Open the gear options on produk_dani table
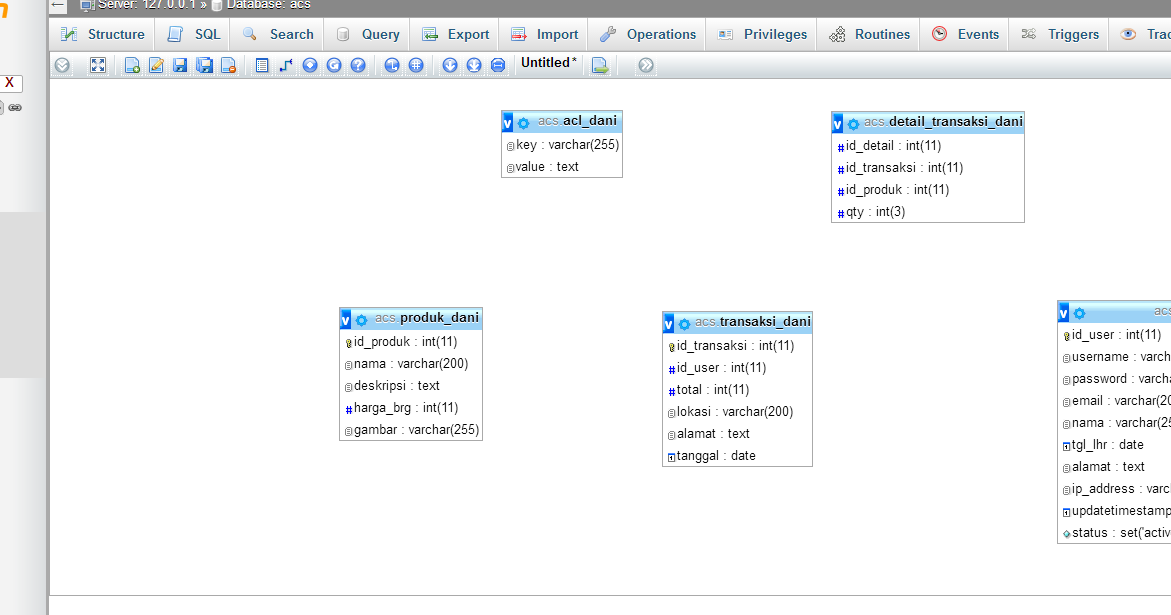 click(361, 318)
